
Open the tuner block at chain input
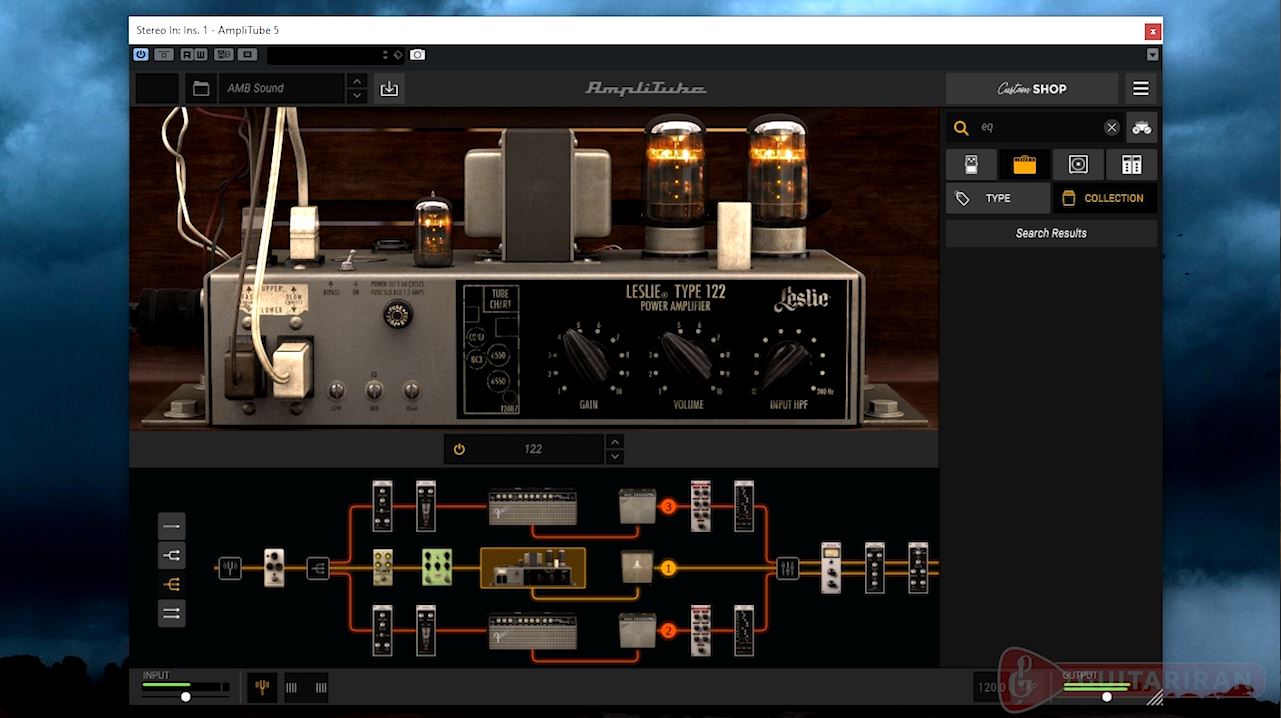click(x=230, y=568)
